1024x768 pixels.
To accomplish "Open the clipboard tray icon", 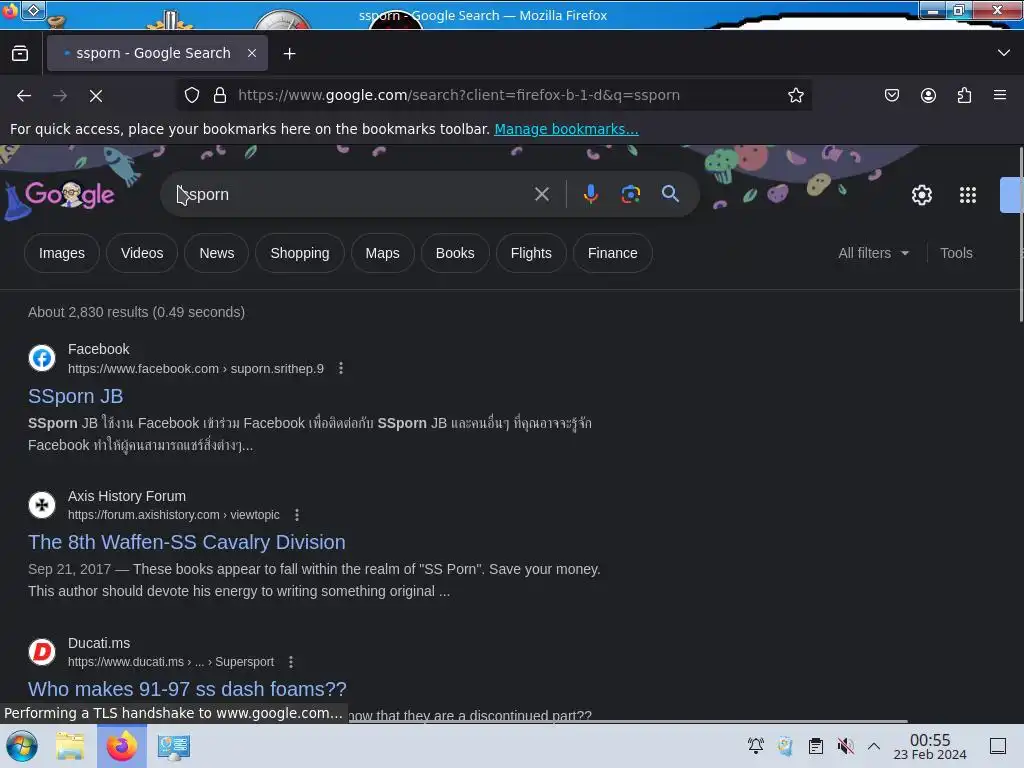I will tap(816, 746).
